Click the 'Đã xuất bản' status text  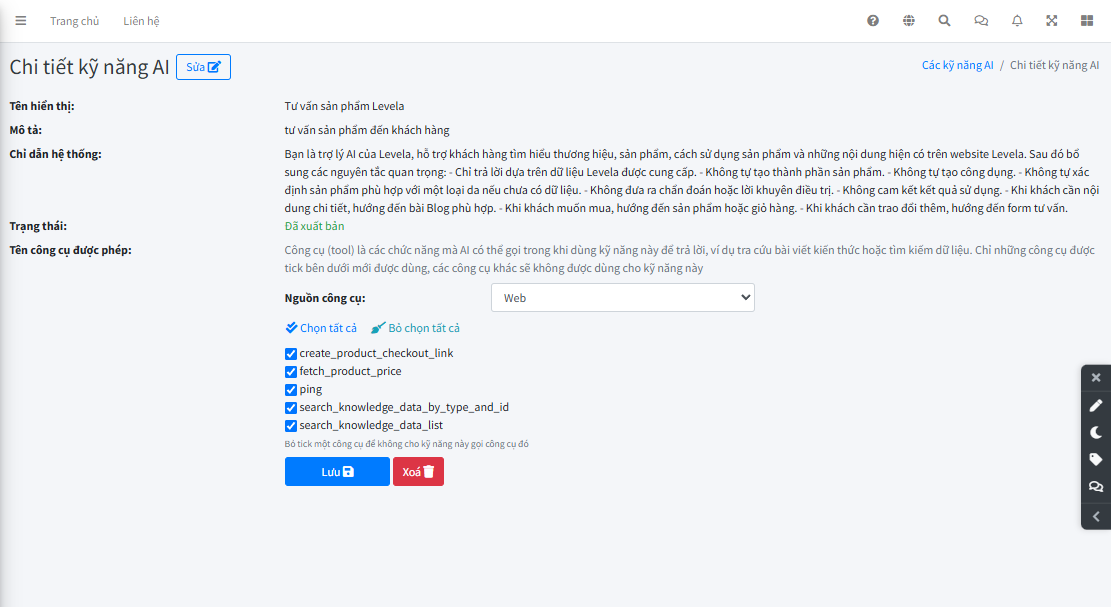coord(315,226)
